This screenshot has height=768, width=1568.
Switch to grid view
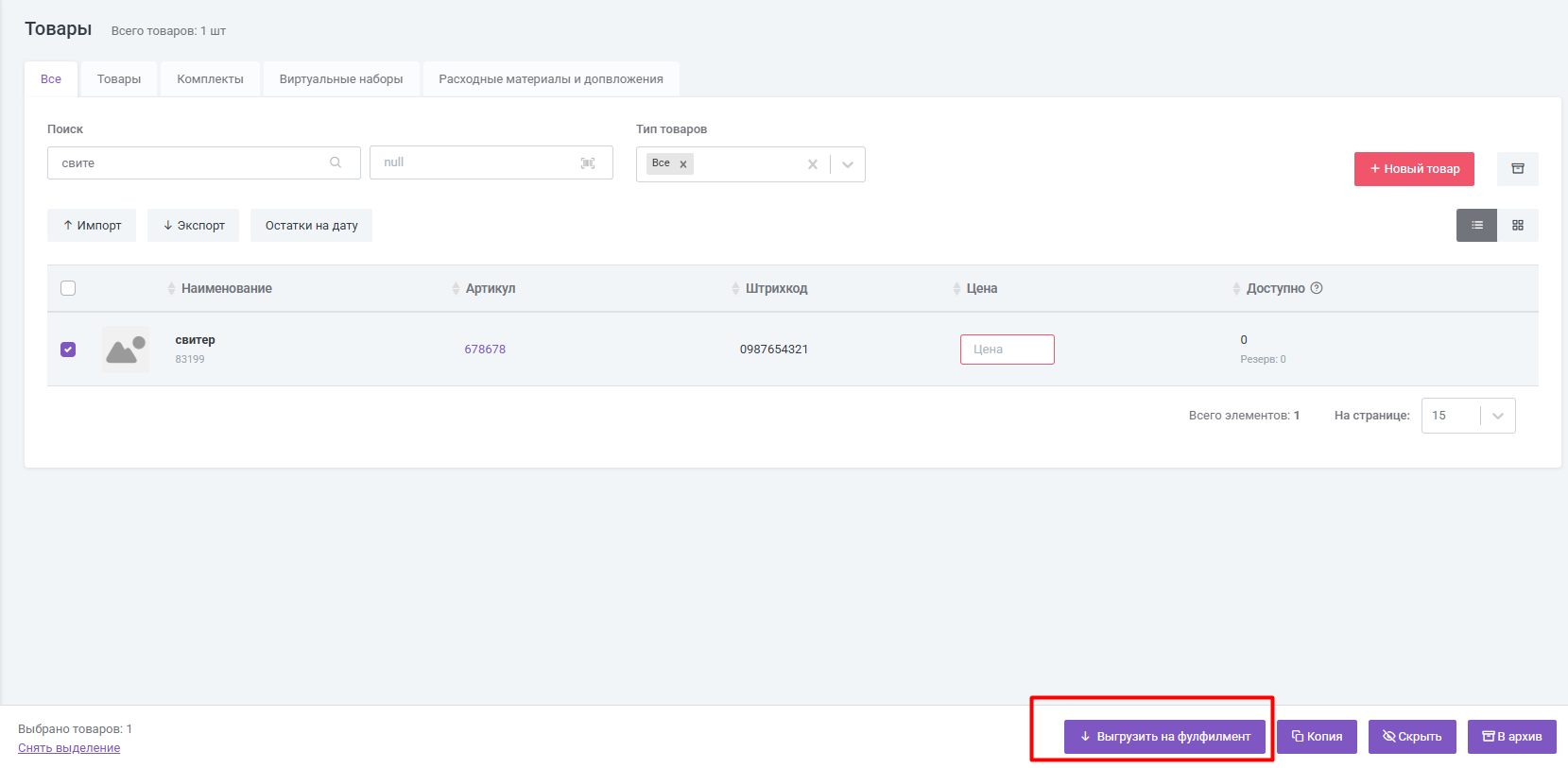1518,225
